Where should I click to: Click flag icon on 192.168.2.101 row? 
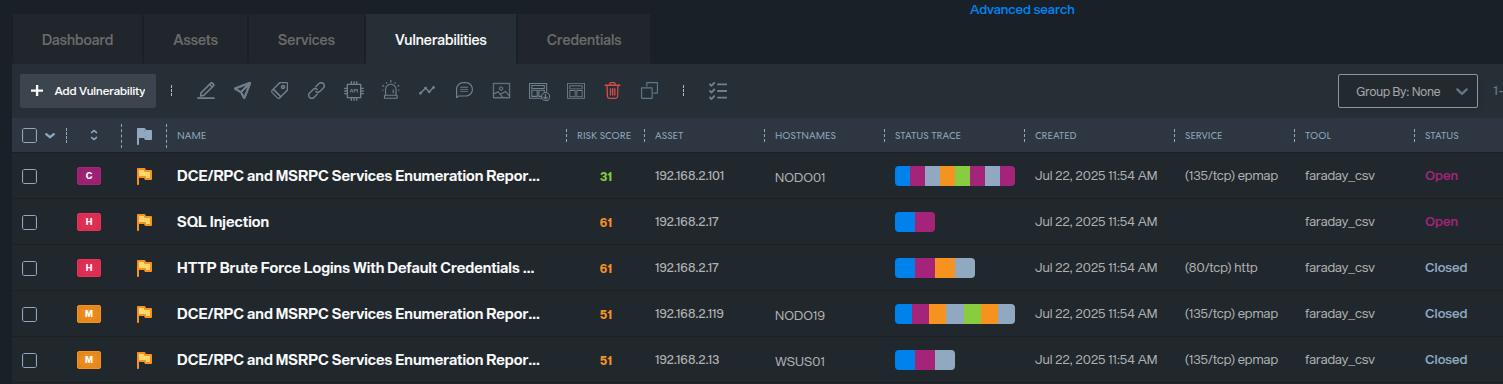tap(144, 176)
